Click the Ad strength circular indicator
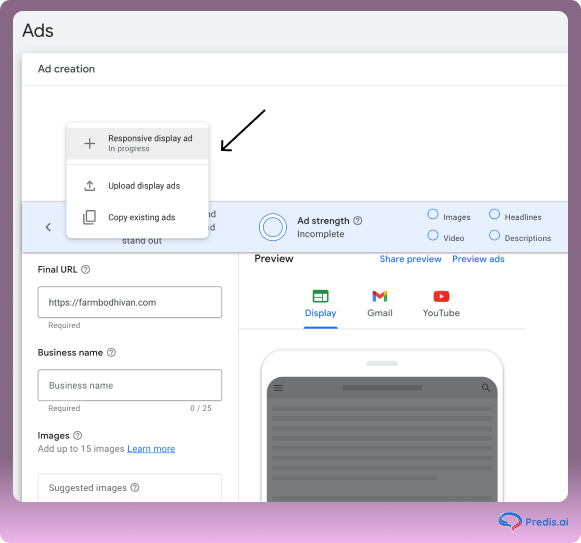Viewport: 581px width, 543px height. coord(273,227)
